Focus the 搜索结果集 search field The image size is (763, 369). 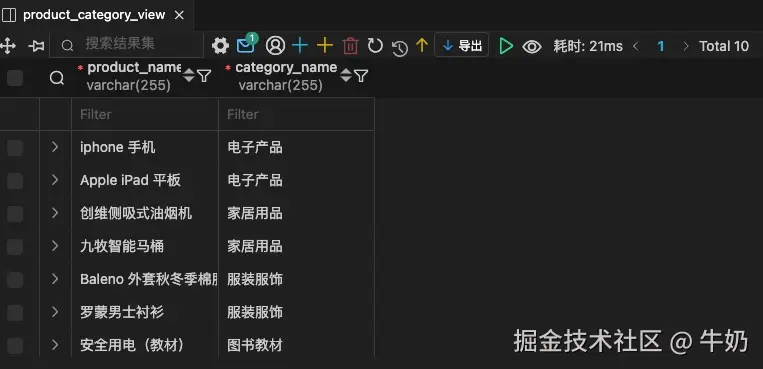(x=127, y=45)
